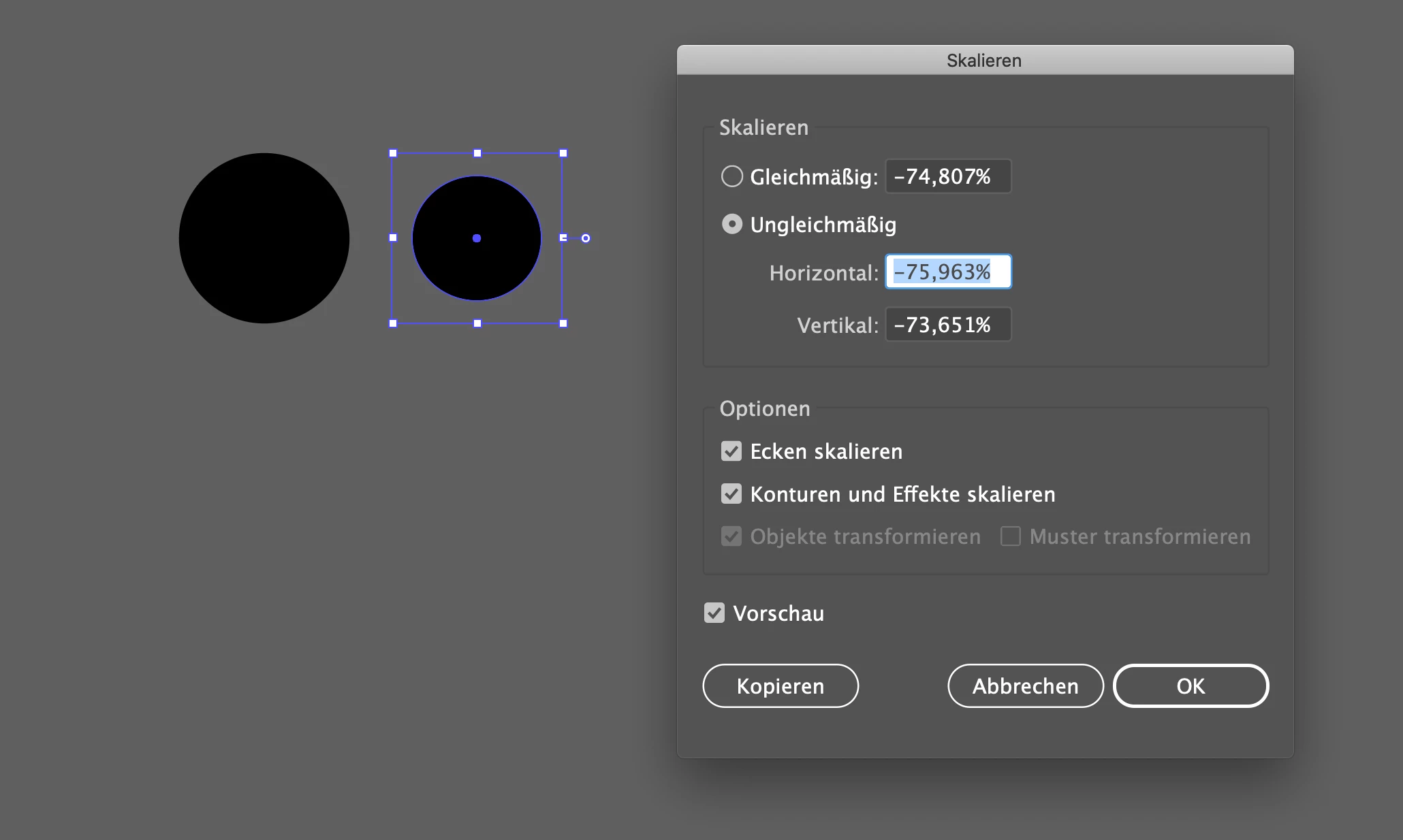Confirm scaling with OK button
The height and width of the screenshot is (840, 1403).
tap(1190, 685)
